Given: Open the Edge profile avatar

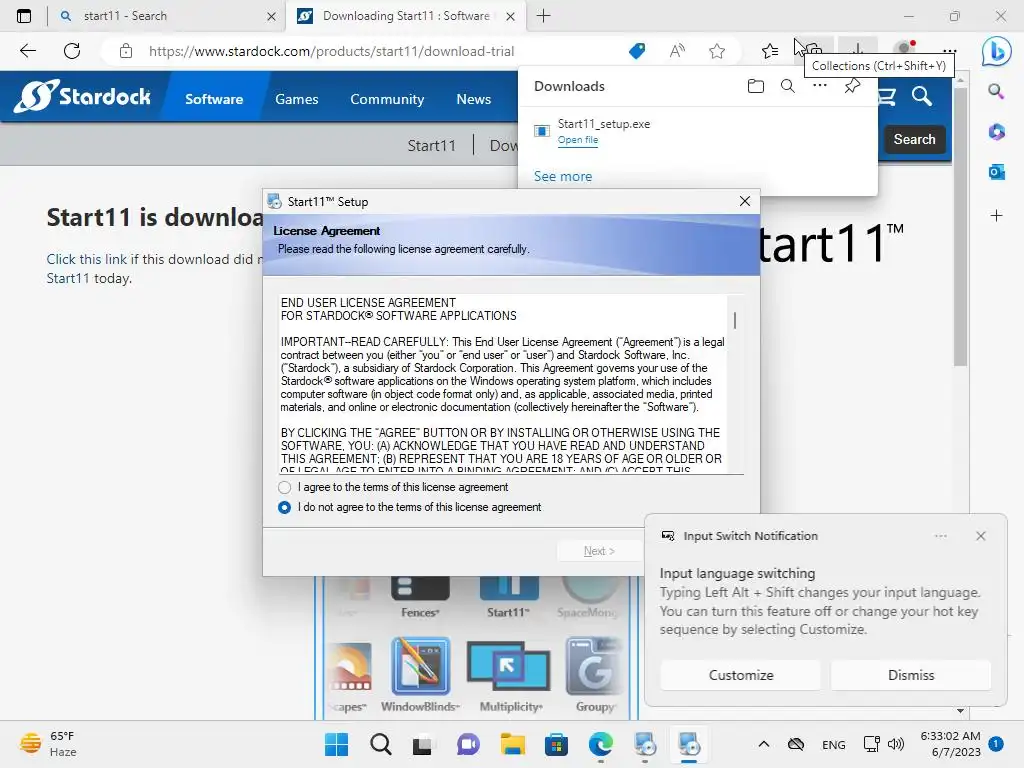Looking at the screenshot, I should [x=904, y=48].
